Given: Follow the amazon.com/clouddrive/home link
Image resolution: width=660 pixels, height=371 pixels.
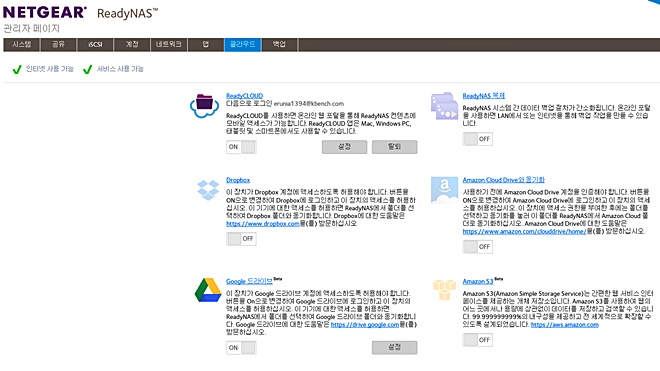Looking at the screenshot, I should [524, 232].
